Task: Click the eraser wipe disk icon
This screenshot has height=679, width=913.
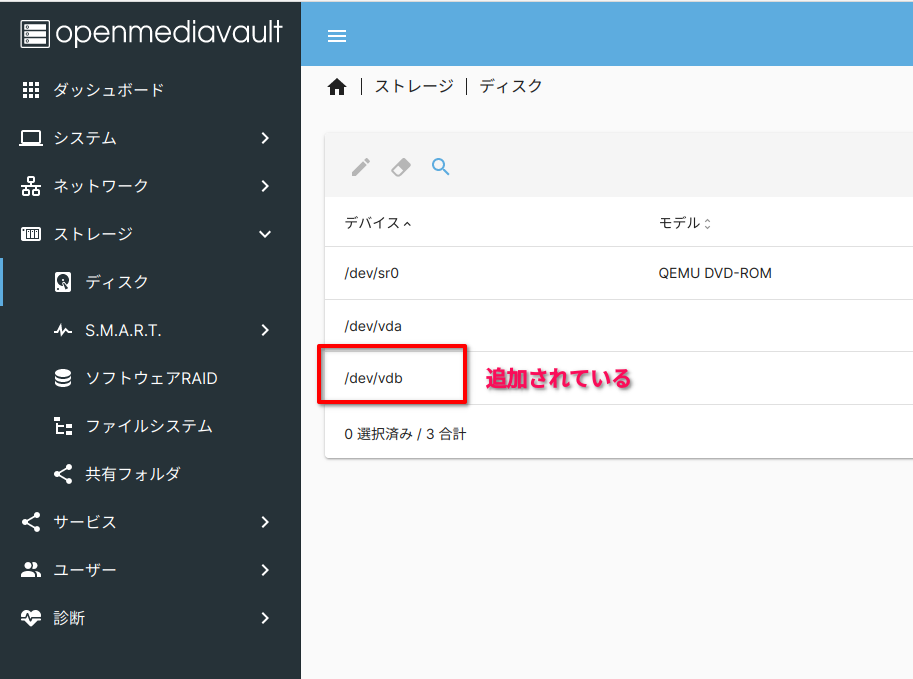Action: click(x=401, y=167)
